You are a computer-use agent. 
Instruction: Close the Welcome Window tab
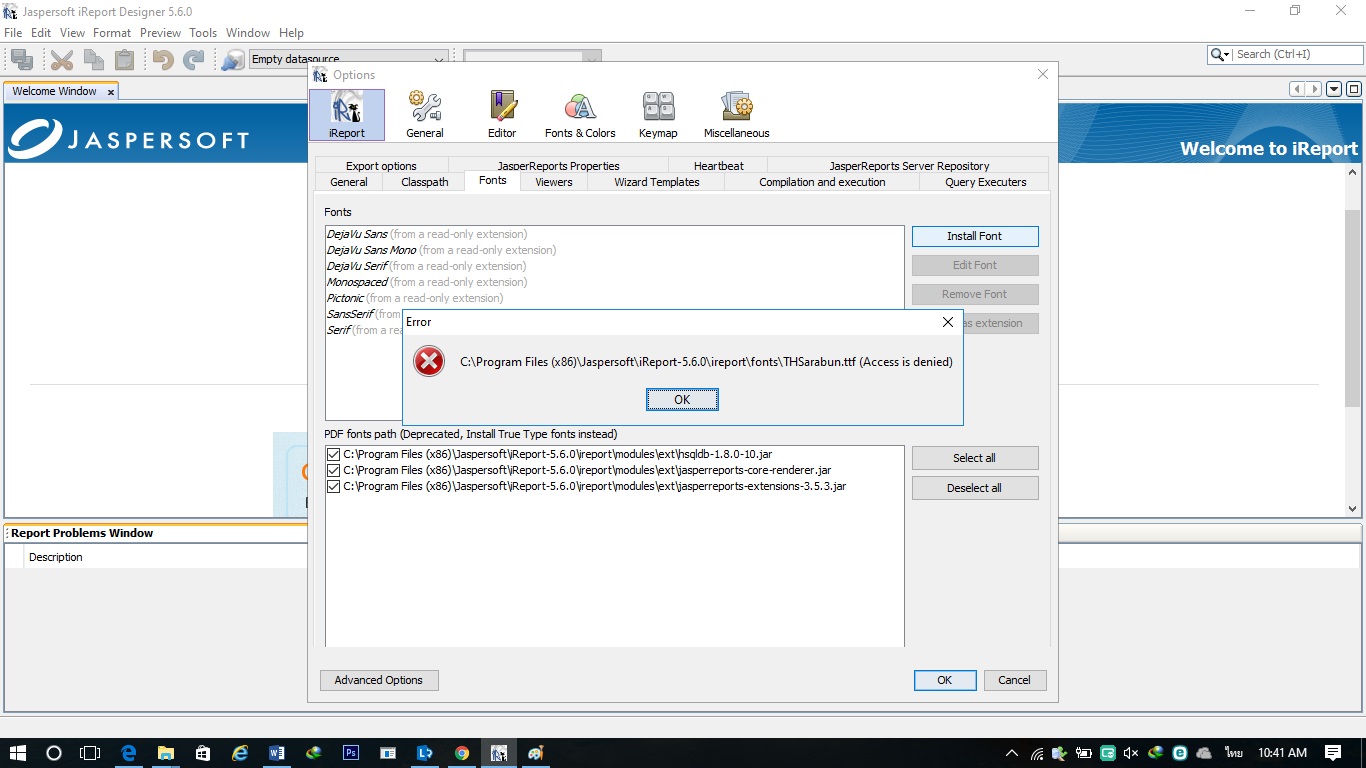[x=111, y=92]
